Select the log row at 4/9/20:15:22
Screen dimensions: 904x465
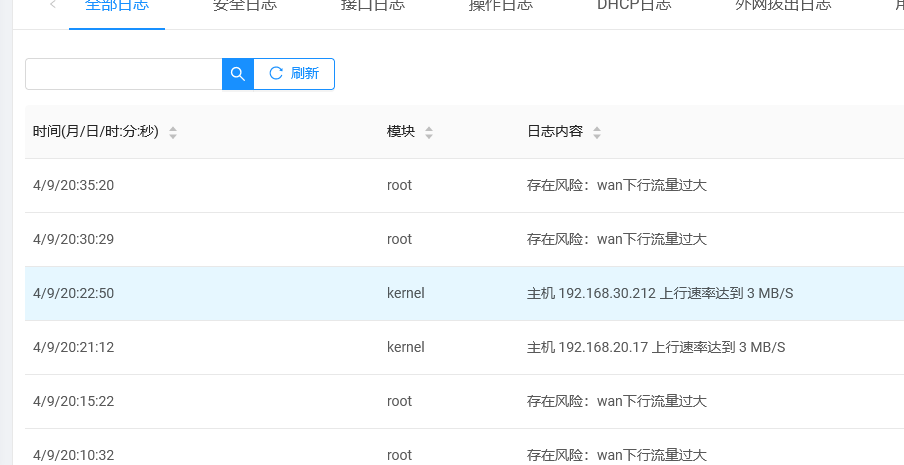[x=464, y=401]
